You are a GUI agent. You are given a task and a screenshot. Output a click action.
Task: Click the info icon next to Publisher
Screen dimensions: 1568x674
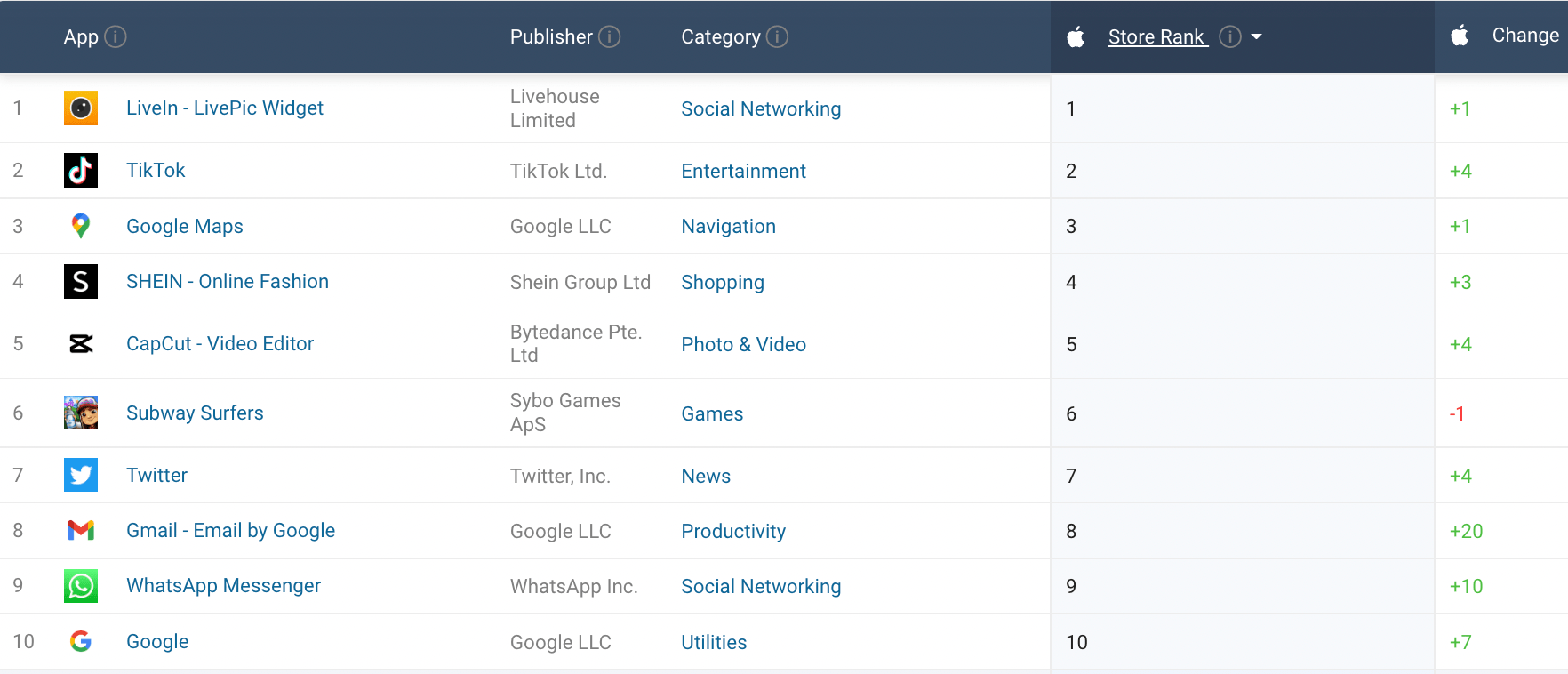609,37
